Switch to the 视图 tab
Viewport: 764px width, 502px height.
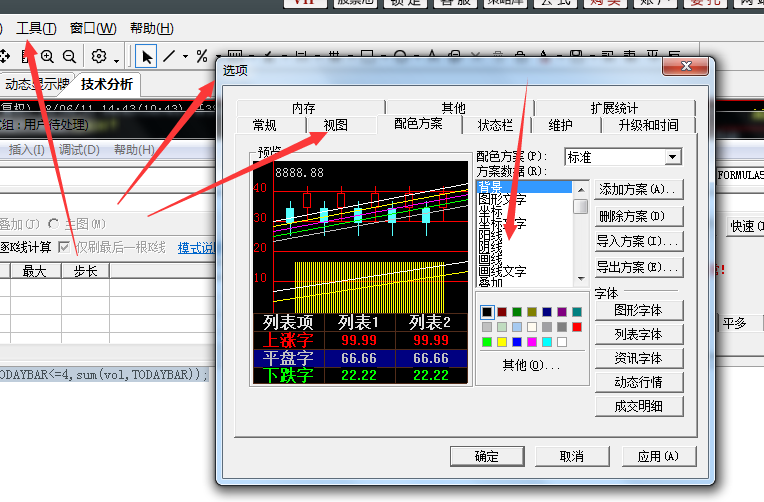[335, 125]
